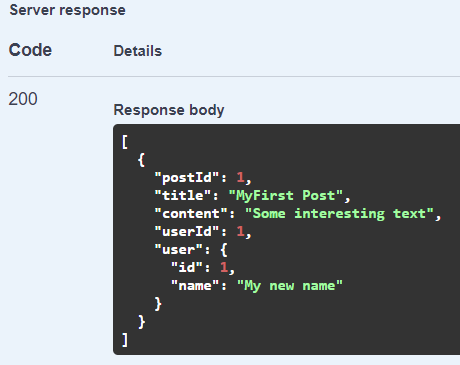
Task: Select the postId value 1
Action: 240,177
